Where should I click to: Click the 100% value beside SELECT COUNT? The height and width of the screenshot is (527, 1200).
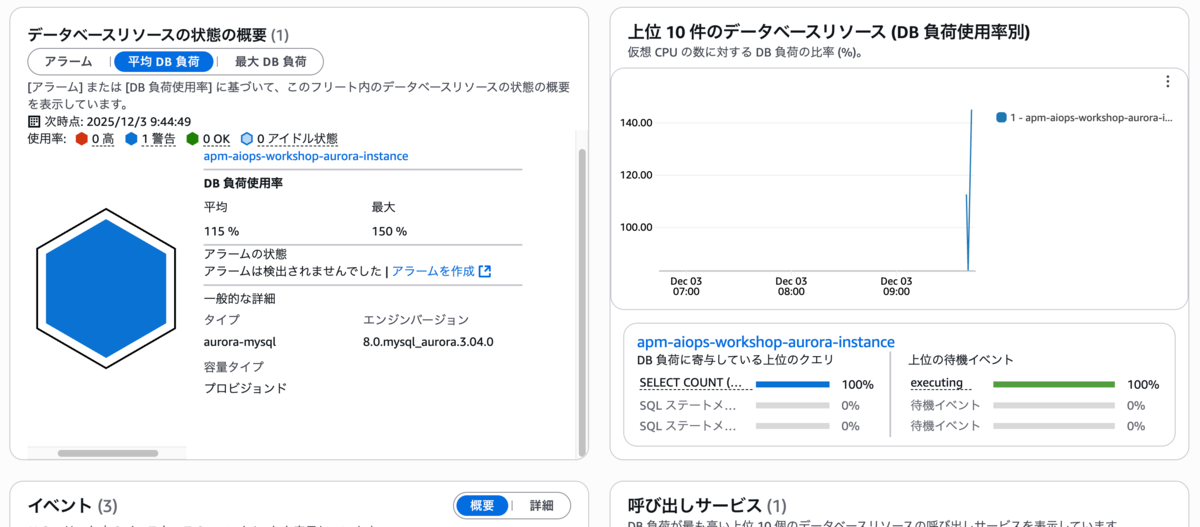point(858,384)
